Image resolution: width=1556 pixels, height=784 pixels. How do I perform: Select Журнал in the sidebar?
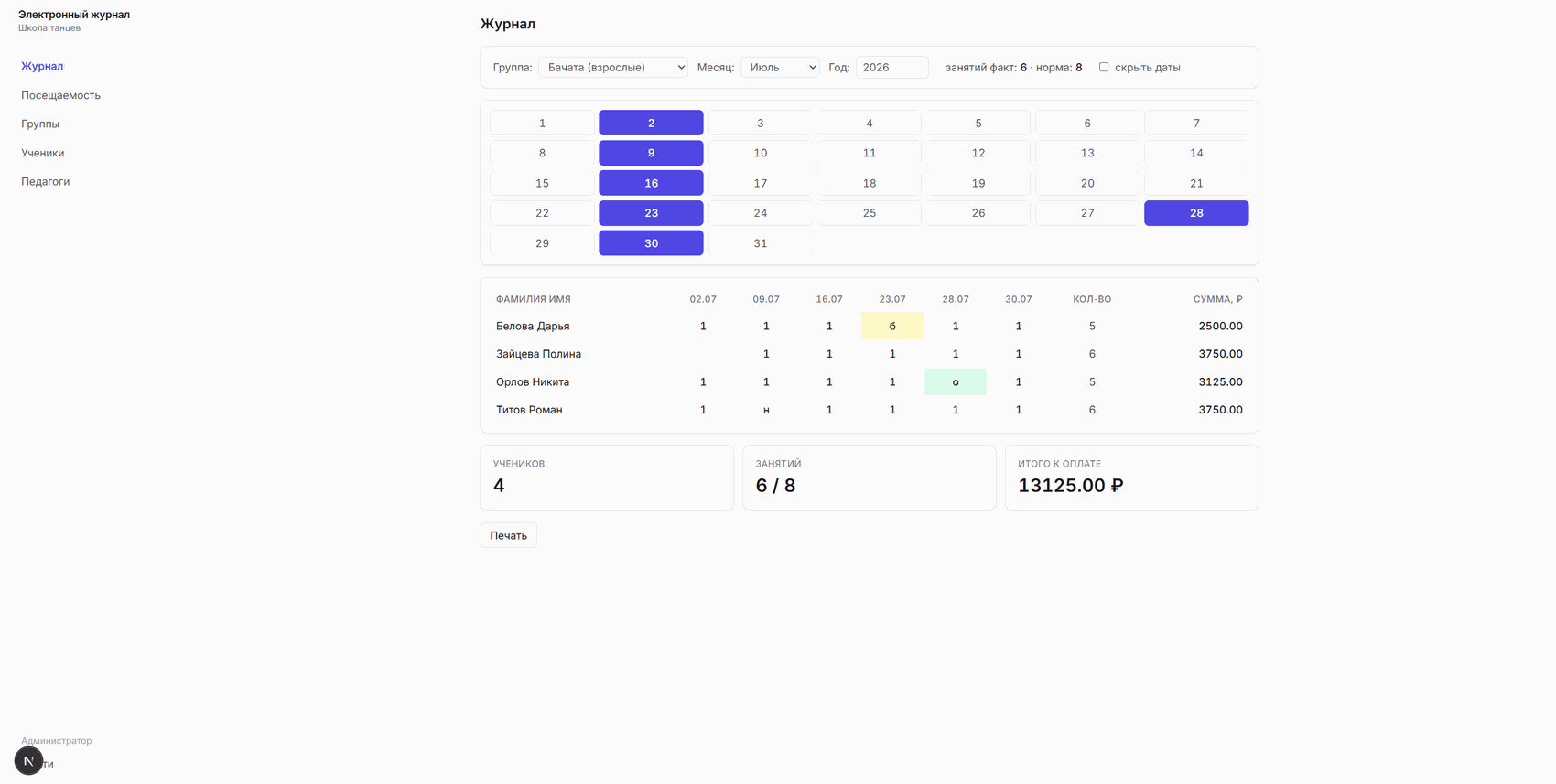[x=42, y=66]
